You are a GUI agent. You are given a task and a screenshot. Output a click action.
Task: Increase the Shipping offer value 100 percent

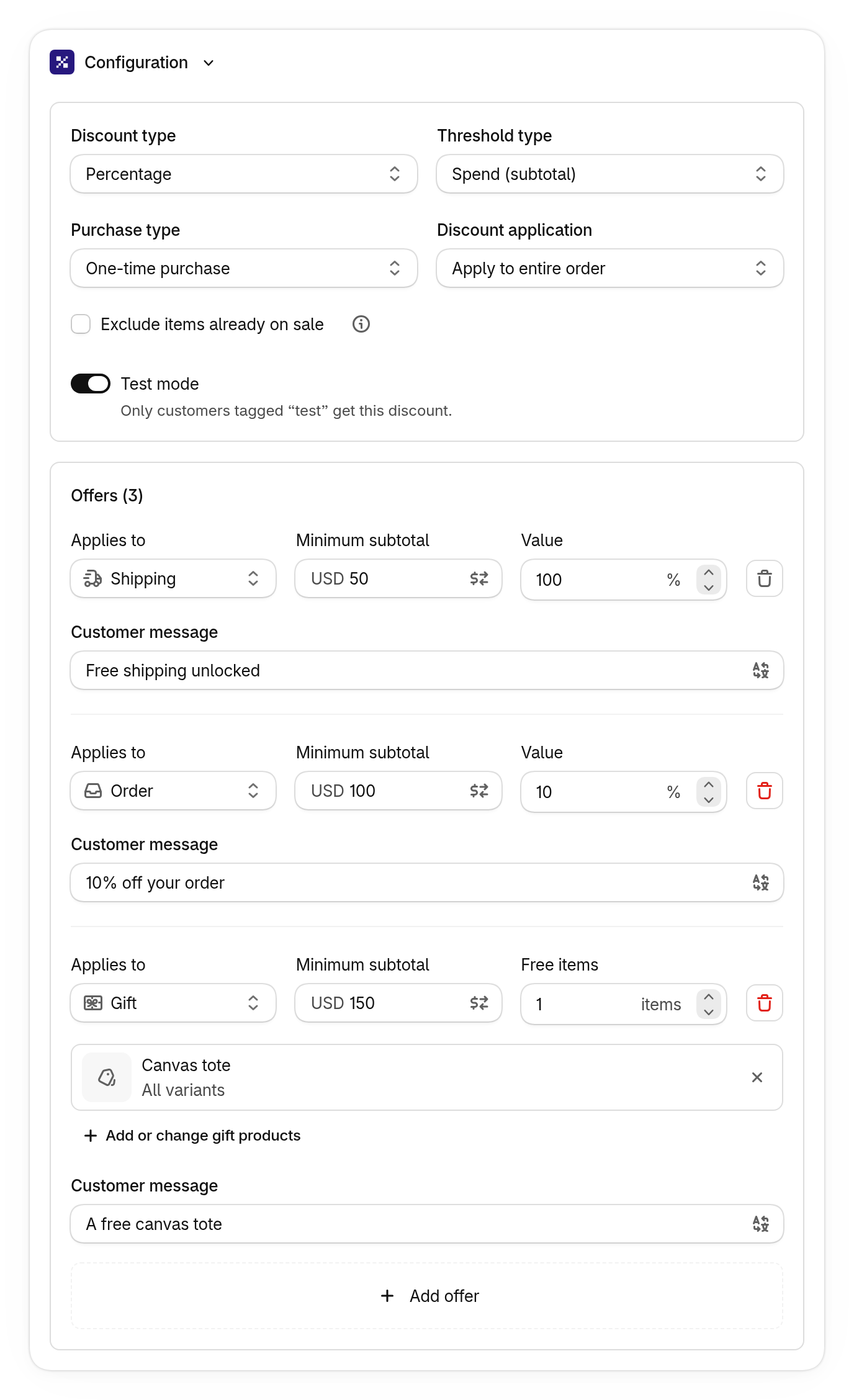click(709, 573)
